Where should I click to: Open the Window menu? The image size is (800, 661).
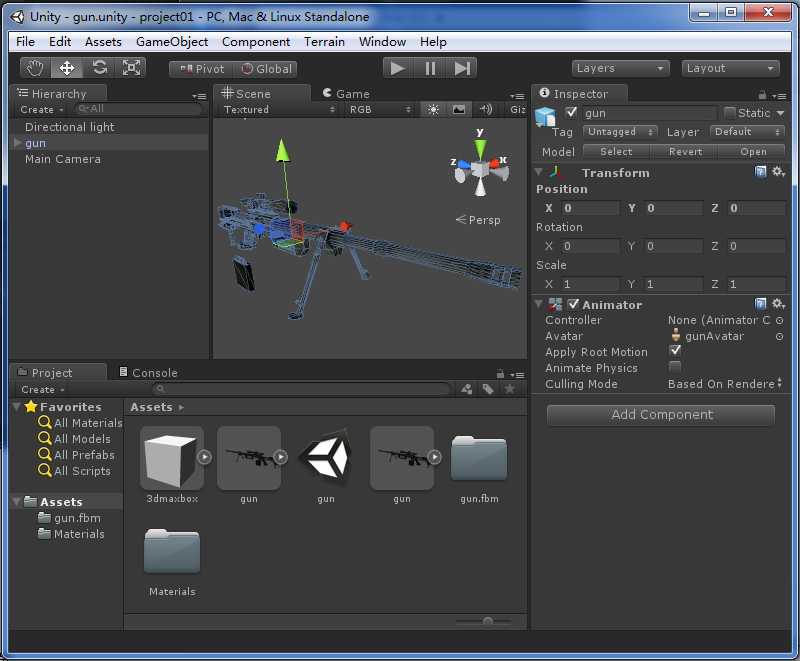pyautogui.click(x=382, y=42)
